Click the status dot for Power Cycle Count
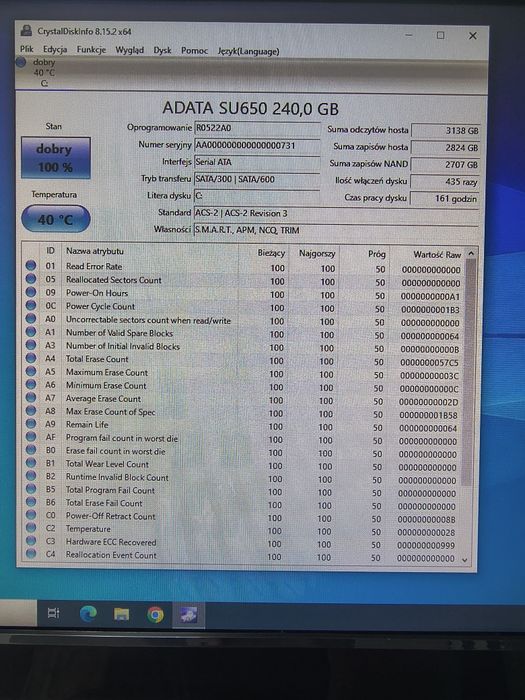This screenshot has width=525, height=700. click(x=31, y=305)
